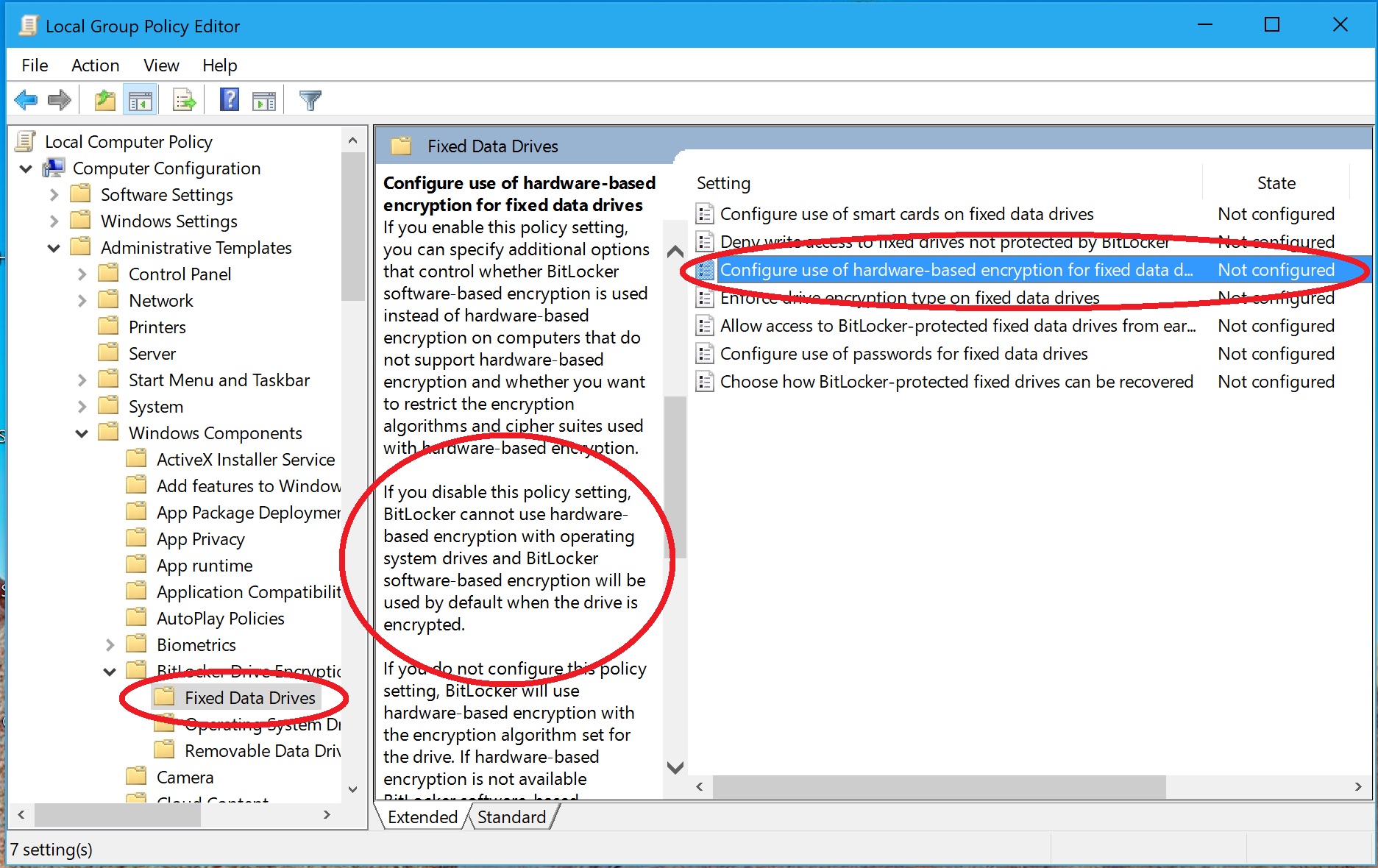The height and width of the screenshot is (868, 1378).
Task: Open the View menu
Action: [161, 65]
